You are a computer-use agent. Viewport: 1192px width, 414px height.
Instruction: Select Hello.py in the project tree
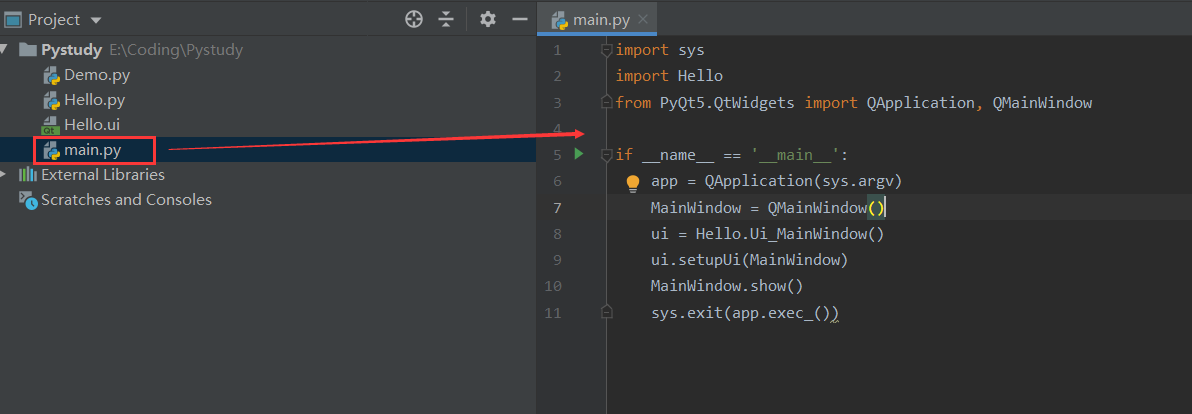click(94, 100)
